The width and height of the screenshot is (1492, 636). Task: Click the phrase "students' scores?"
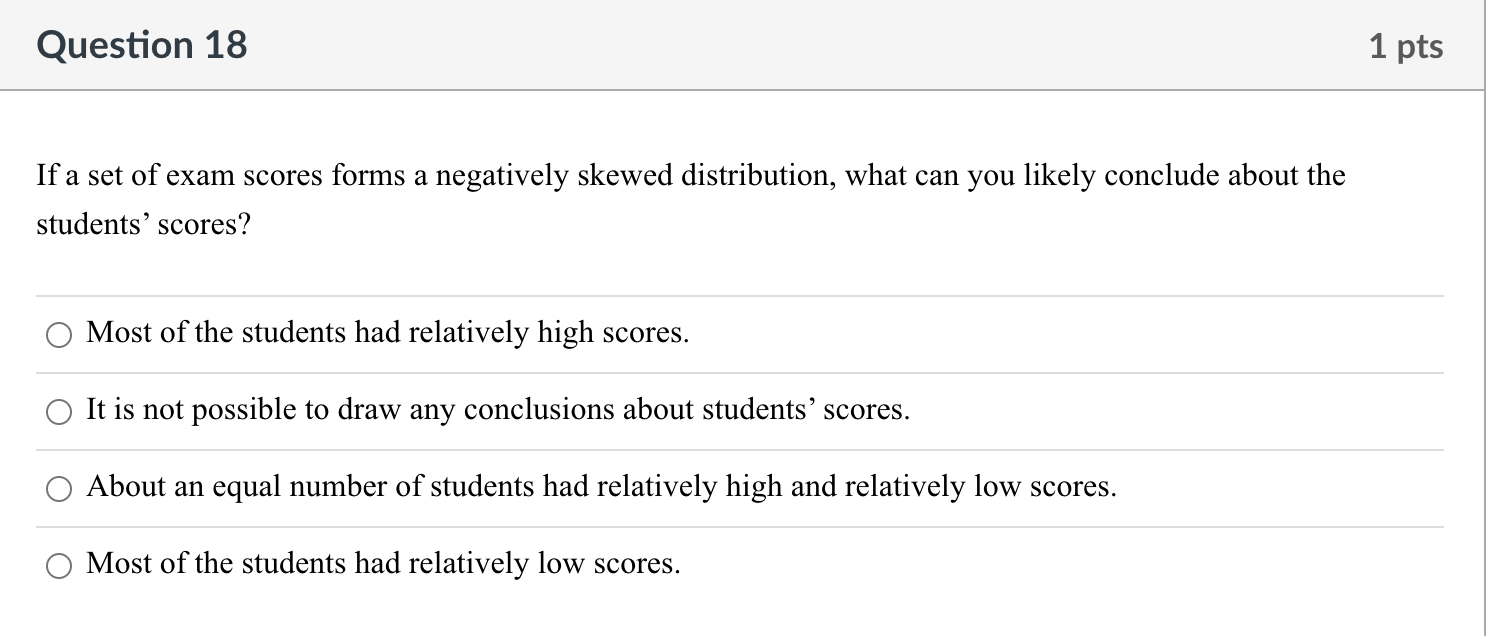click(x=143, y=224)
